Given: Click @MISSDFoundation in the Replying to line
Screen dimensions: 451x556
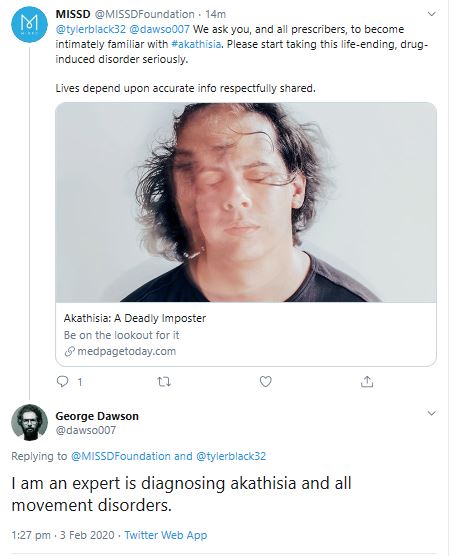Looking at the screenshot, I should click(121, 456).
